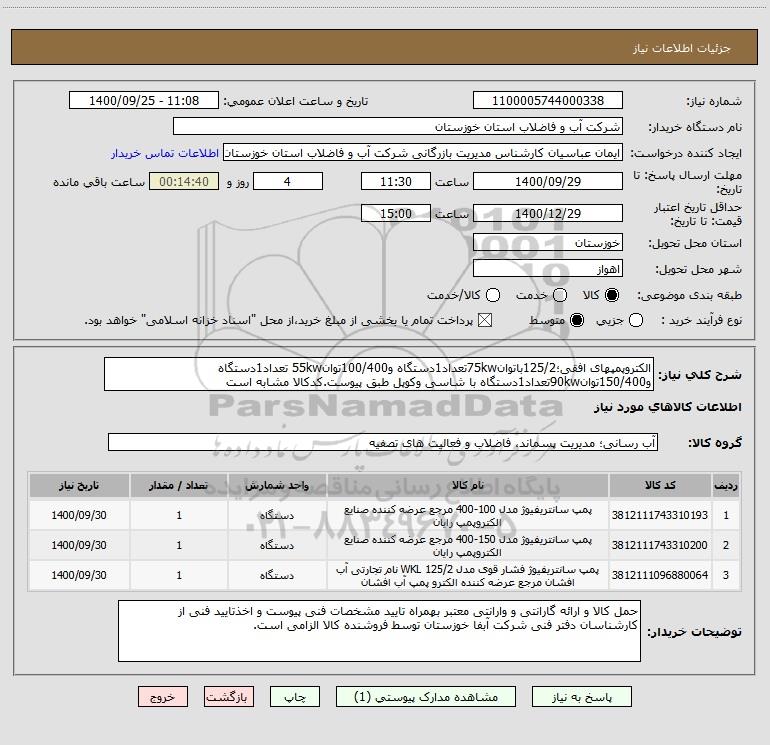
Task: Open مشاهده مدارک پیوستی (1) button
Action: pos(426,697)
